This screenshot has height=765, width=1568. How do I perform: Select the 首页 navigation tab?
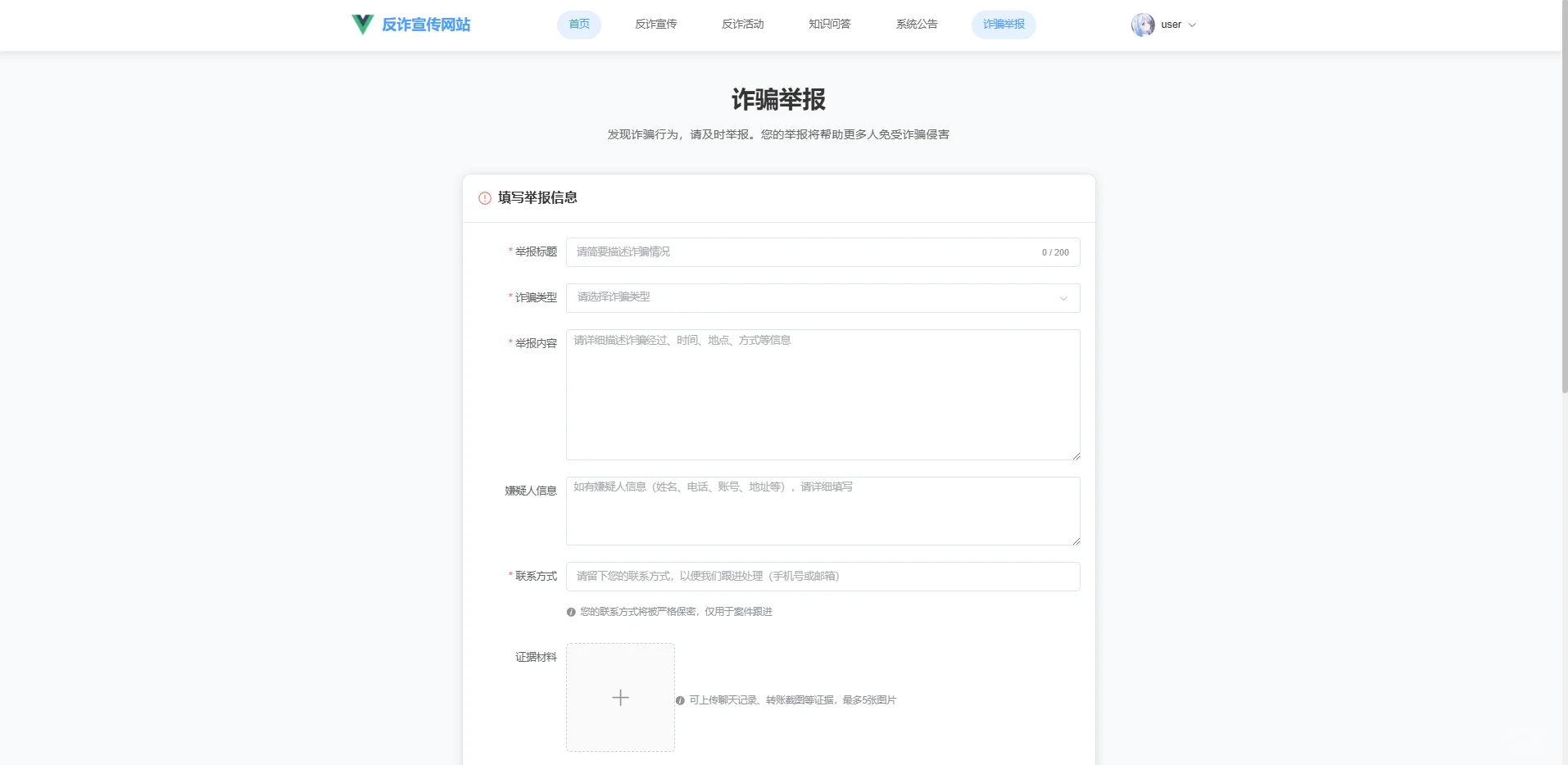(578, 25)
